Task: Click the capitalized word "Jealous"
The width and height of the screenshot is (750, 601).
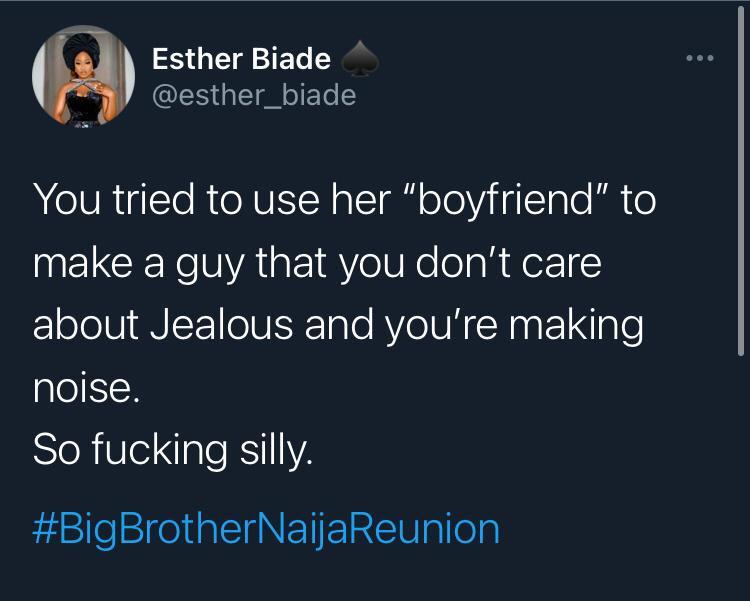Action: pyautogui.click(x=221, y=325)
